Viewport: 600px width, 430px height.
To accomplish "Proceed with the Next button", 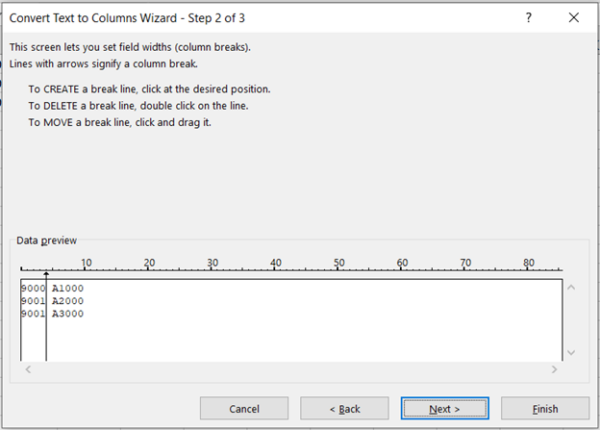I will [x=444, y=408].
